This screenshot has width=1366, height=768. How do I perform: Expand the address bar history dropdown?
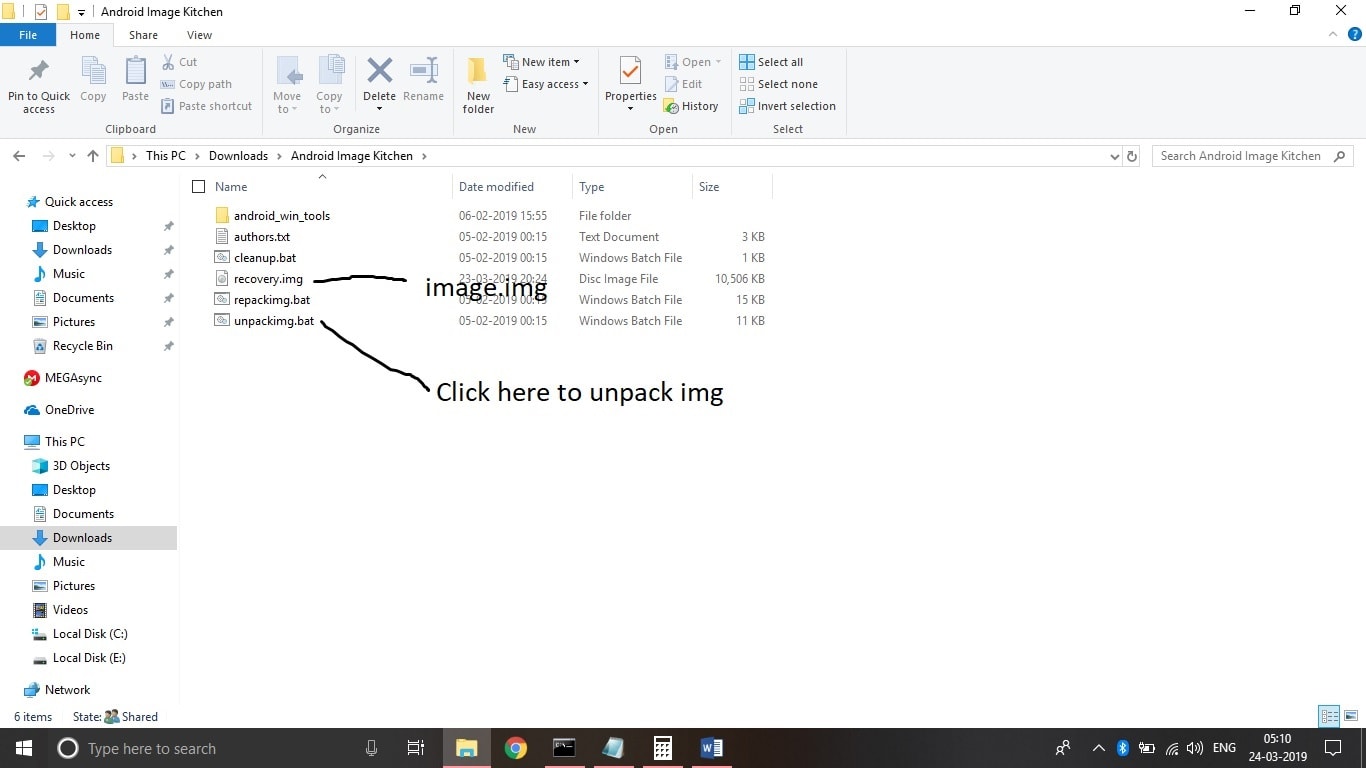[1115, 156]
